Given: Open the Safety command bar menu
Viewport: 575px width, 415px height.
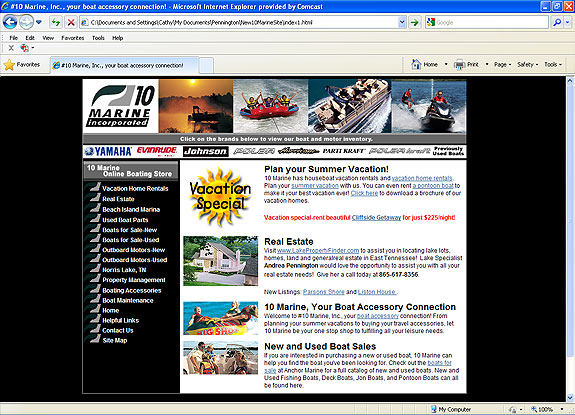Looking at the screenshot, I should tap(527, 64).
